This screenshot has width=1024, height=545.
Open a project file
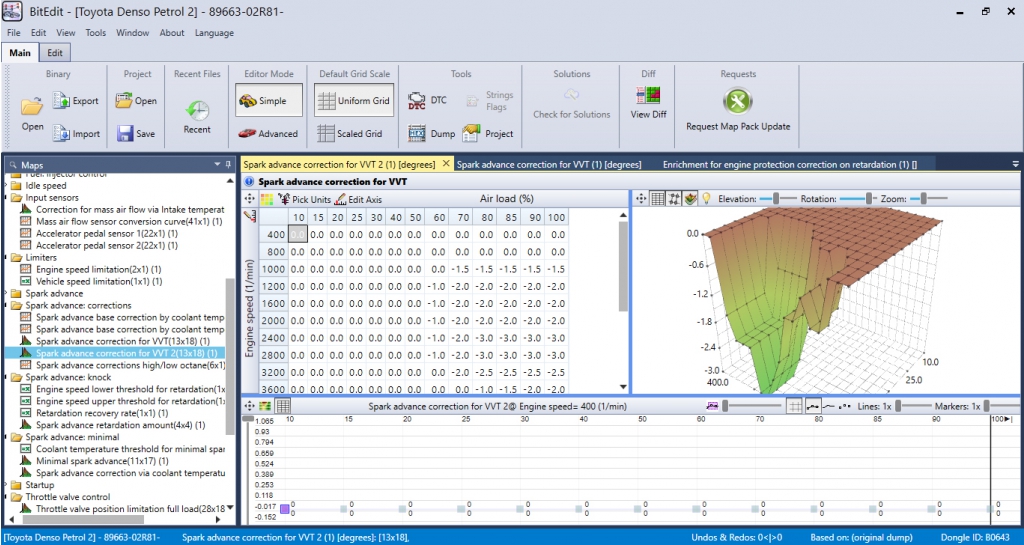(136, 101)
